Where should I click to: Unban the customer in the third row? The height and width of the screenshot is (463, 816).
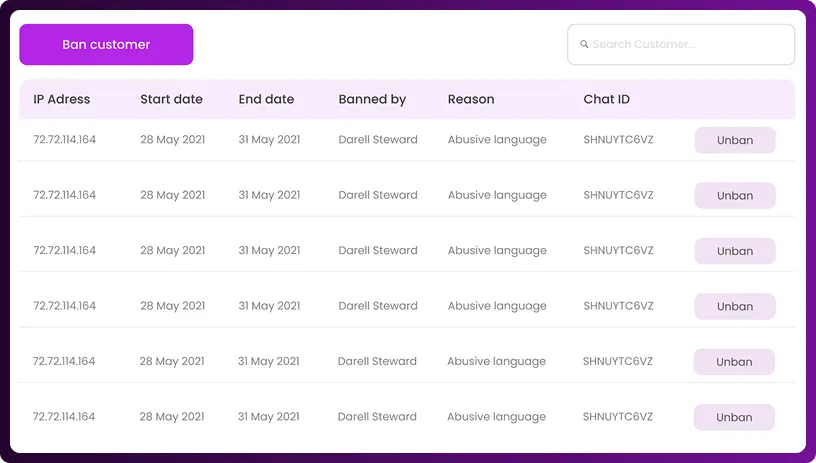735,251
